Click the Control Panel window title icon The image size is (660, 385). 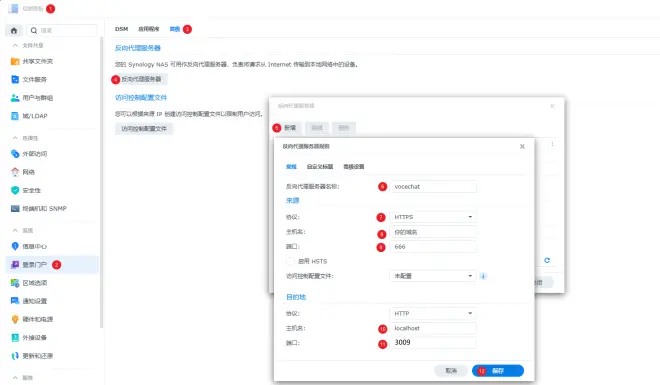(x=13, y=8)
